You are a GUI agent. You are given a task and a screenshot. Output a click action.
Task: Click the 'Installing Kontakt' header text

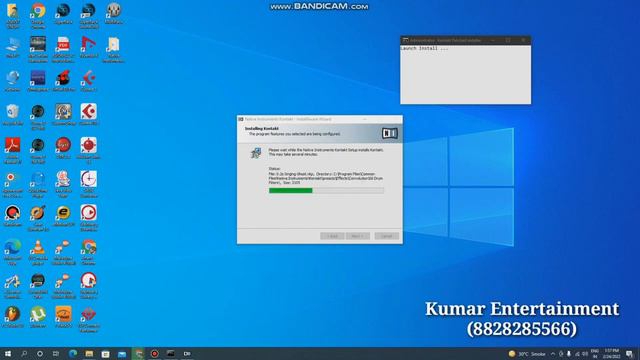click(x=262, y=129)
